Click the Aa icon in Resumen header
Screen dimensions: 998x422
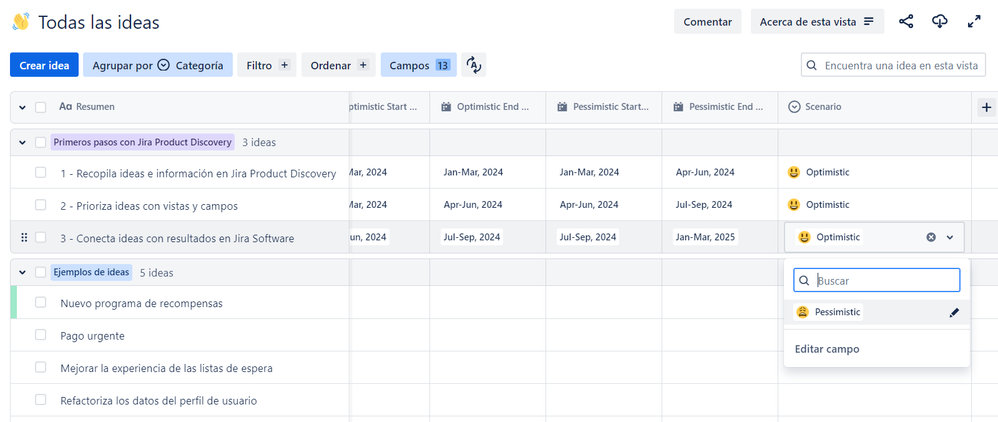pyautogui.click(x=65, y=107)
